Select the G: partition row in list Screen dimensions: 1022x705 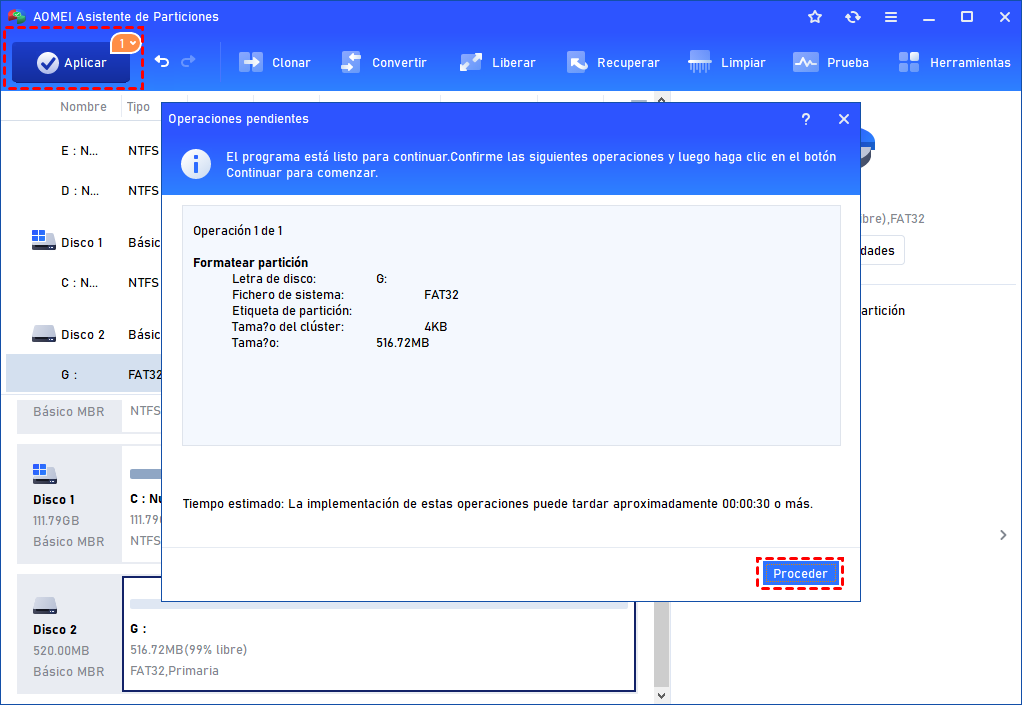tap(80, 375)
